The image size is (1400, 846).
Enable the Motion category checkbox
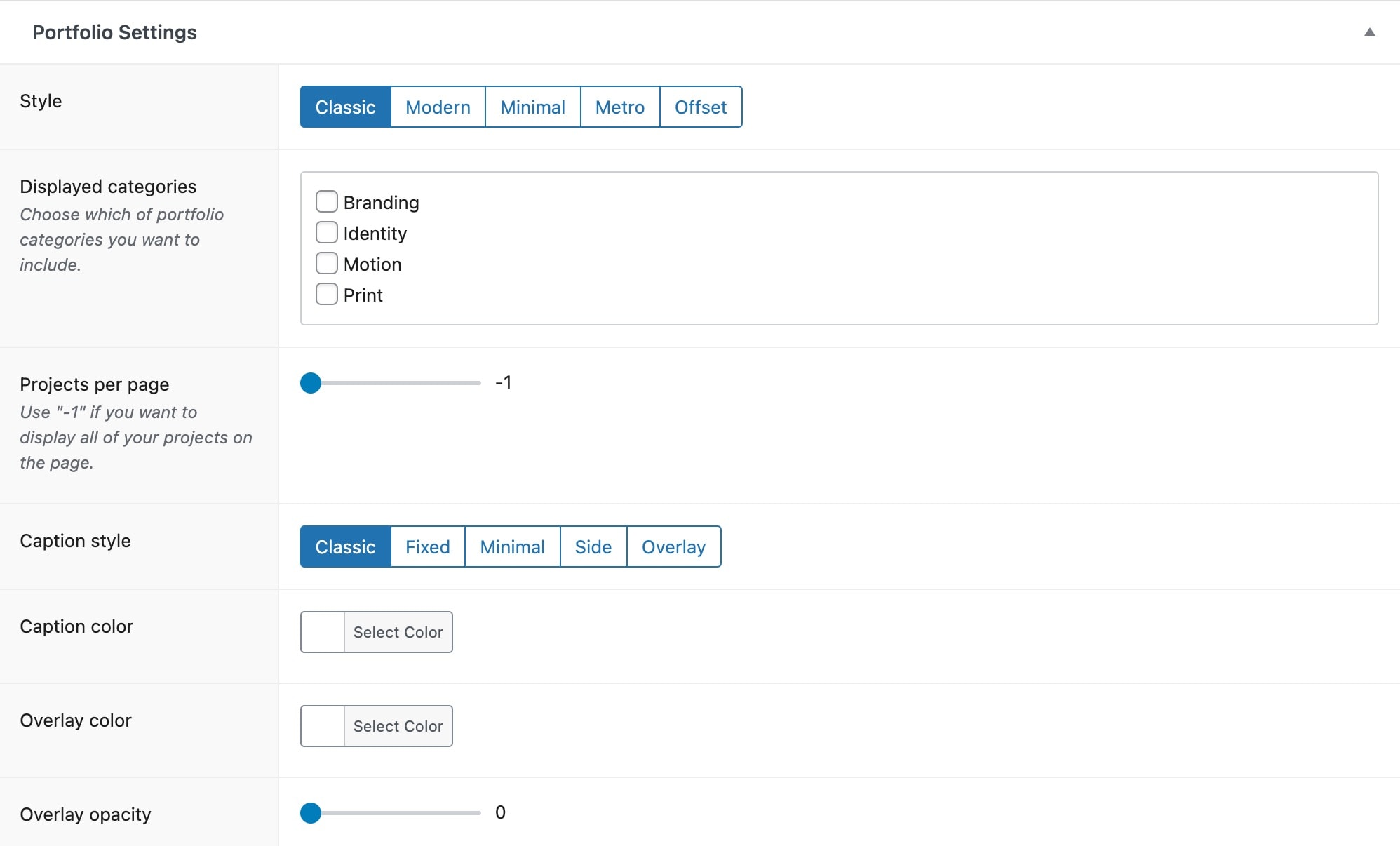(x=327, y=263)
